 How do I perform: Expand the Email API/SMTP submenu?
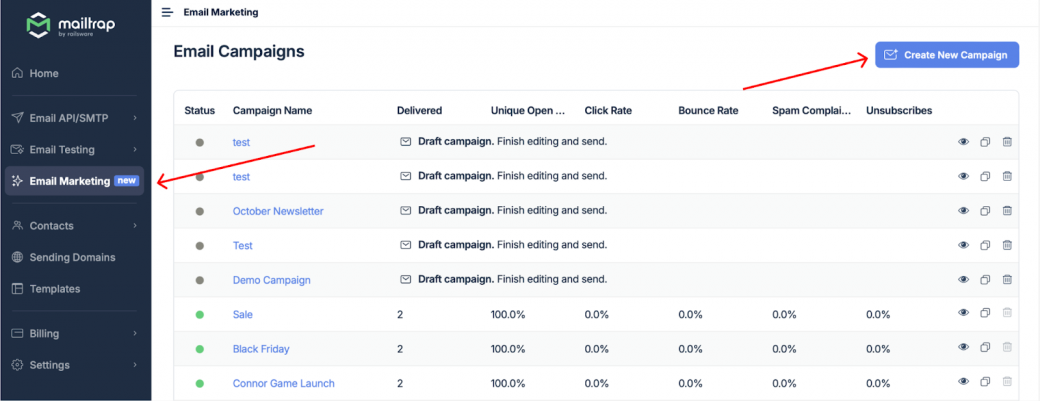pos(135,118)
